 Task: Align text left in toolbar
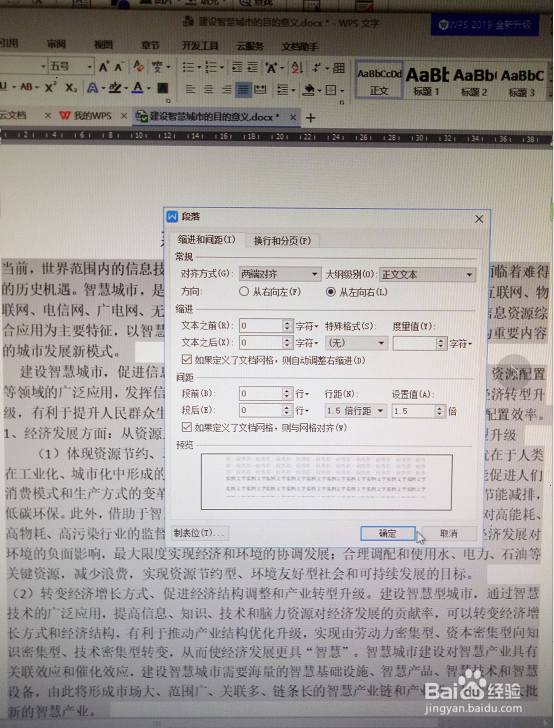click(190, 89)
